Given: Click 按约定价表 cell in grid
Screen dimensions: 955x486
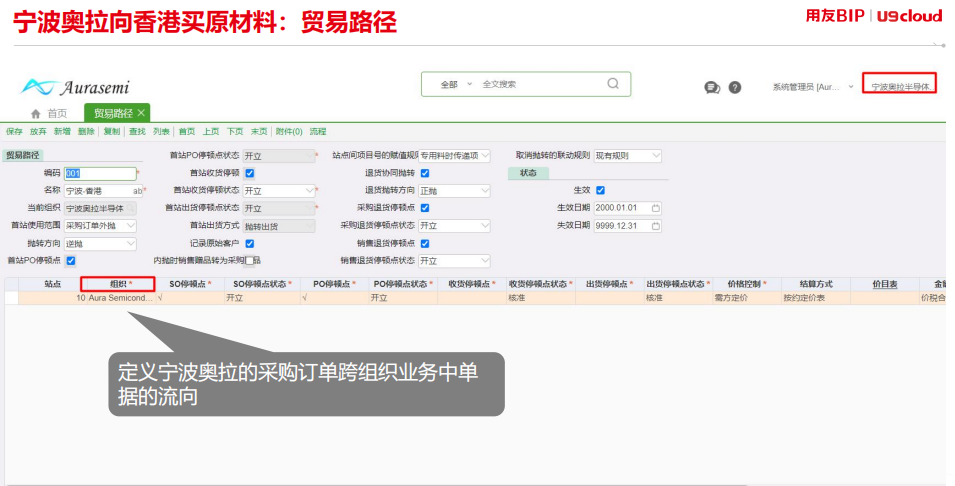Looking at the screenshot, I should [816, 298].
